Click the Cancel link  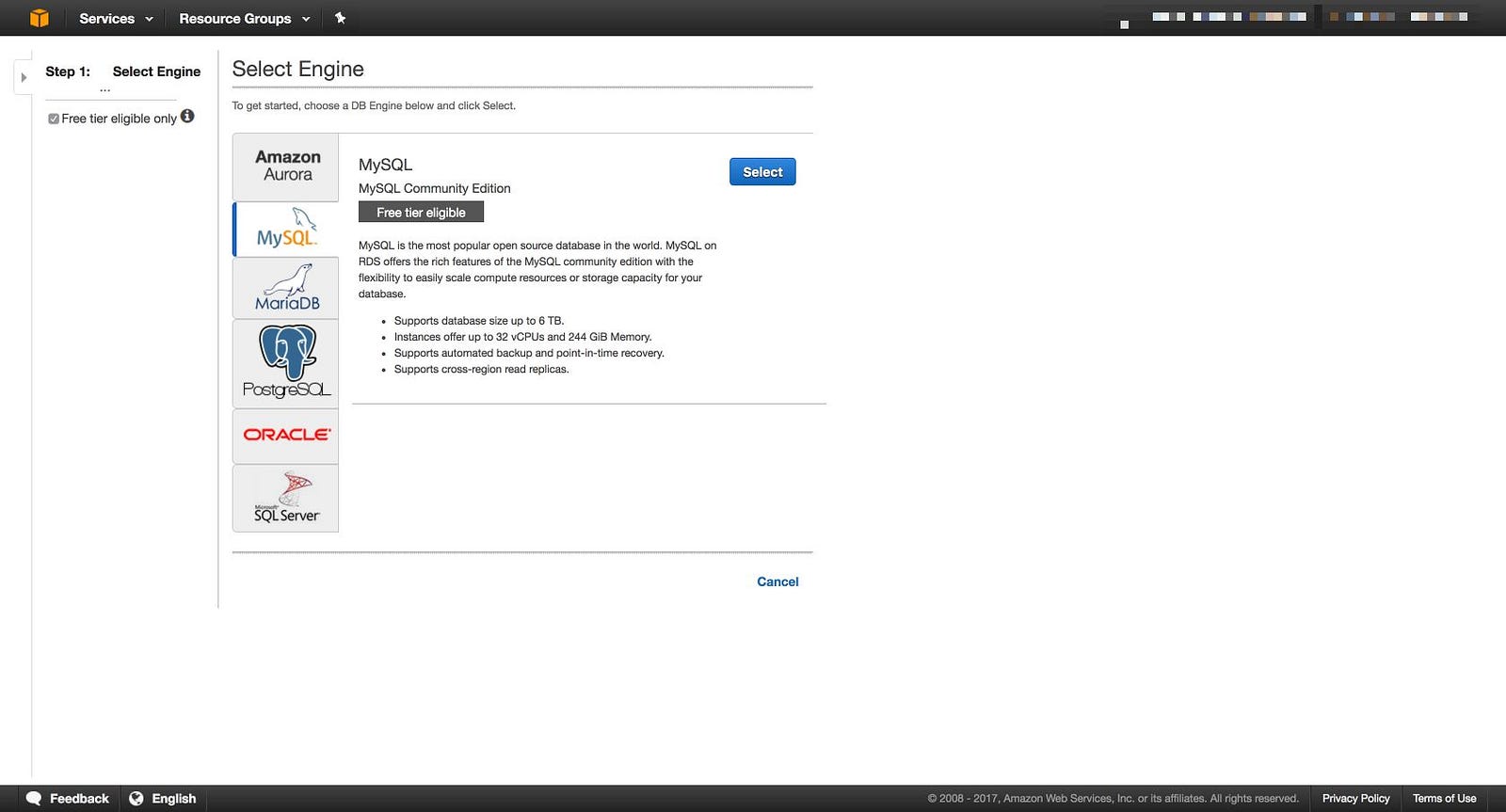click(x=777, y=581)
